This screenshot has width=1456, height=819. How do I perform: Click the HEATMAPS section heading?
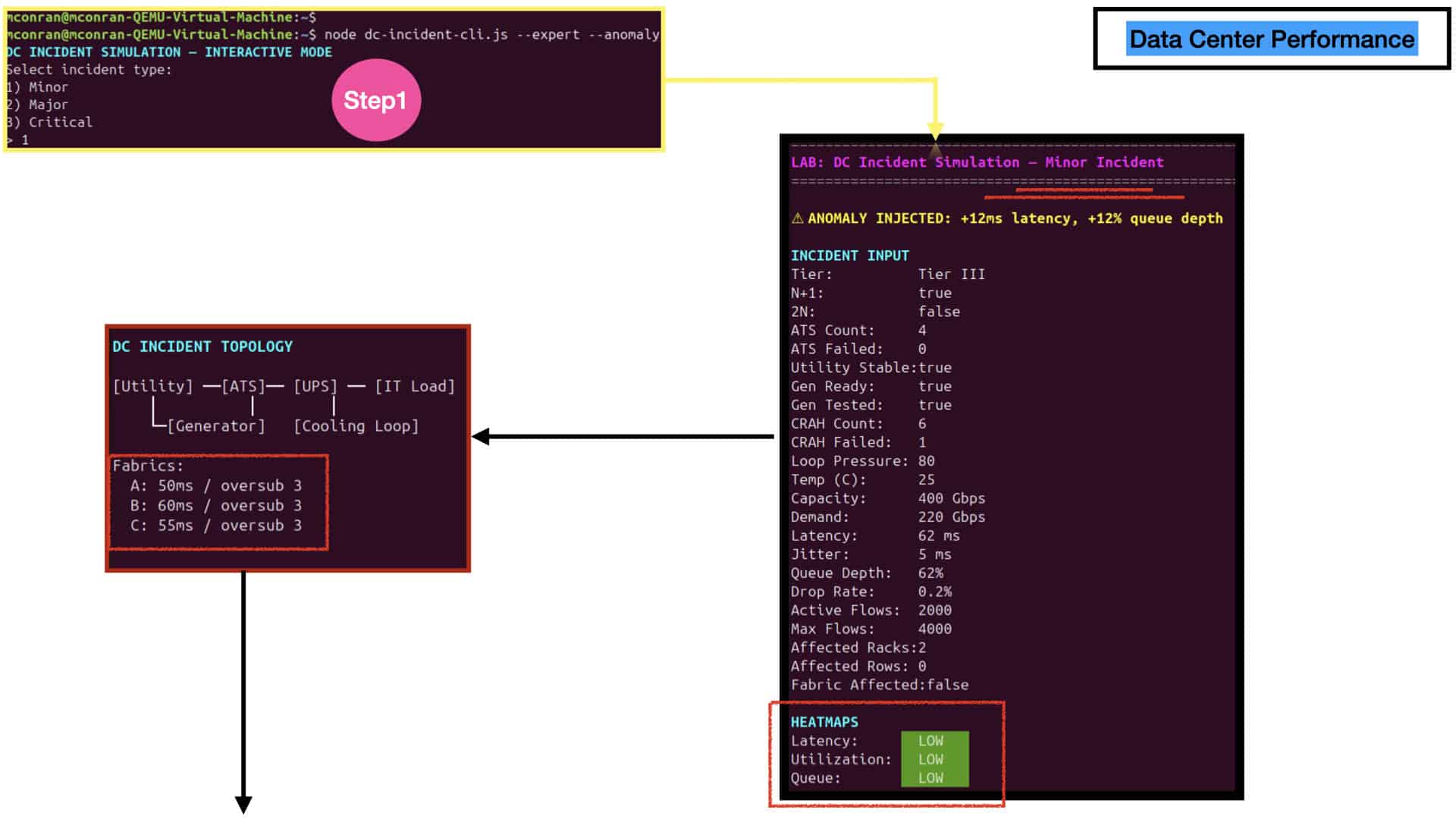tap(824, 722)
